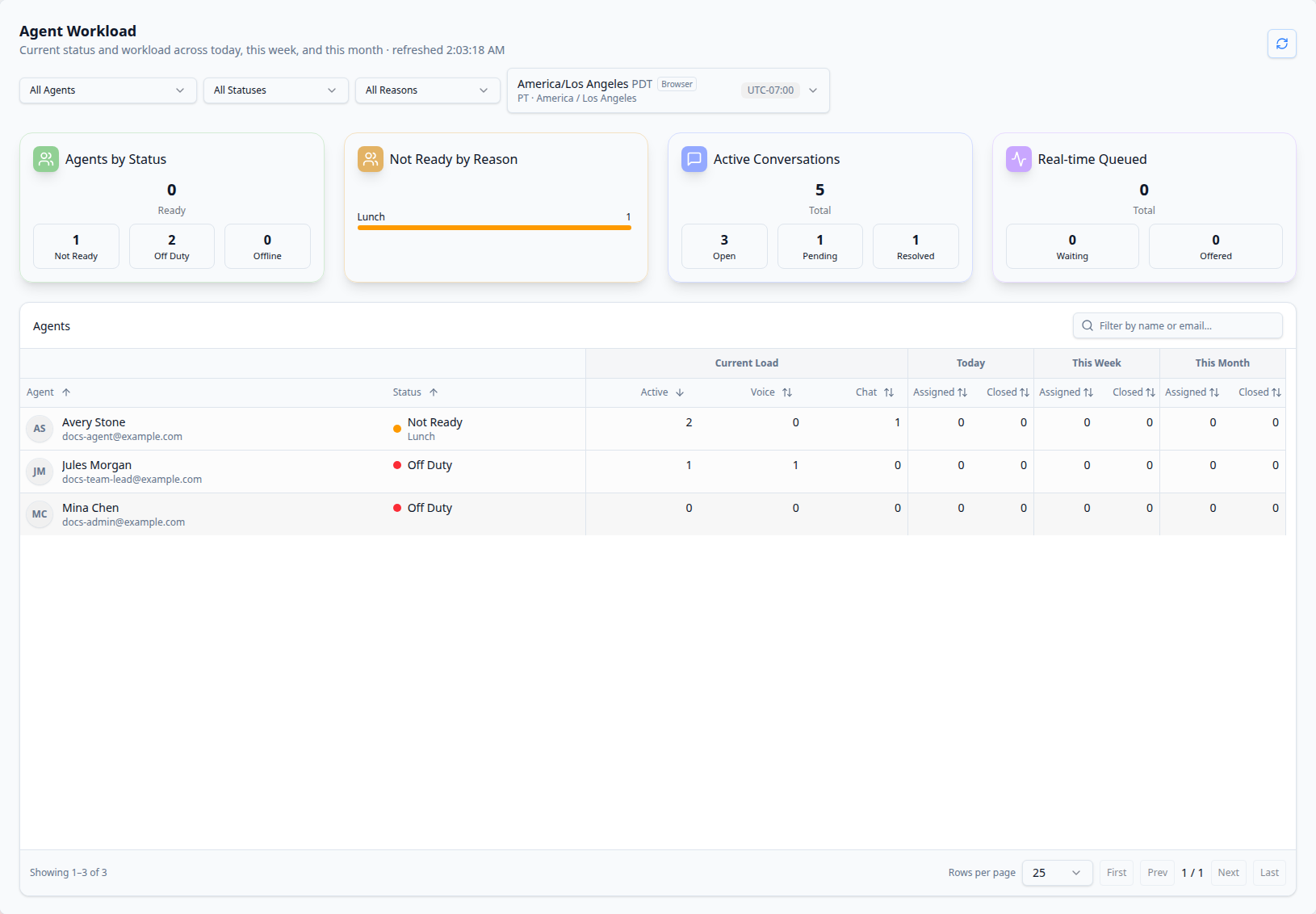Jump to the Last page
Screen dimensions: 1316x914
click(x=1269, y=873)
